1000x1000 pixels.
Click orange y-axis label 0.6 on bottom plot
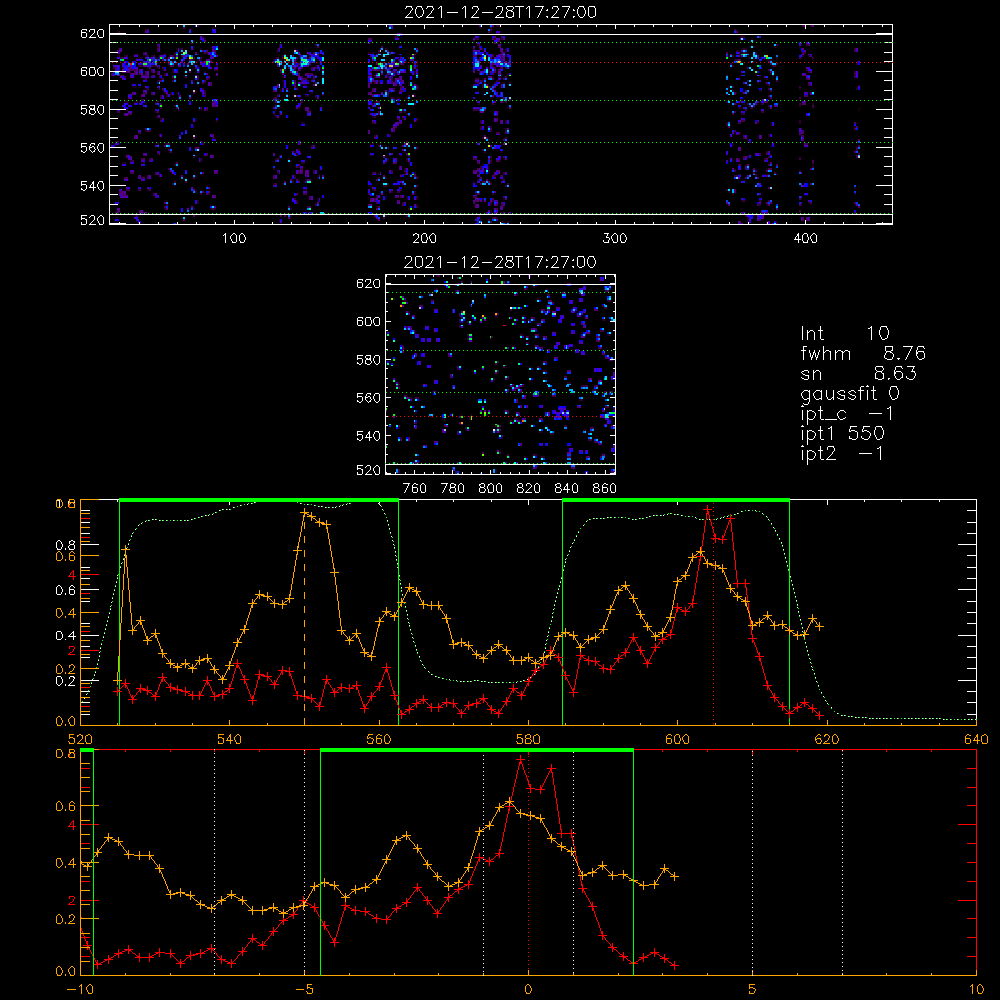coord(66,806)
